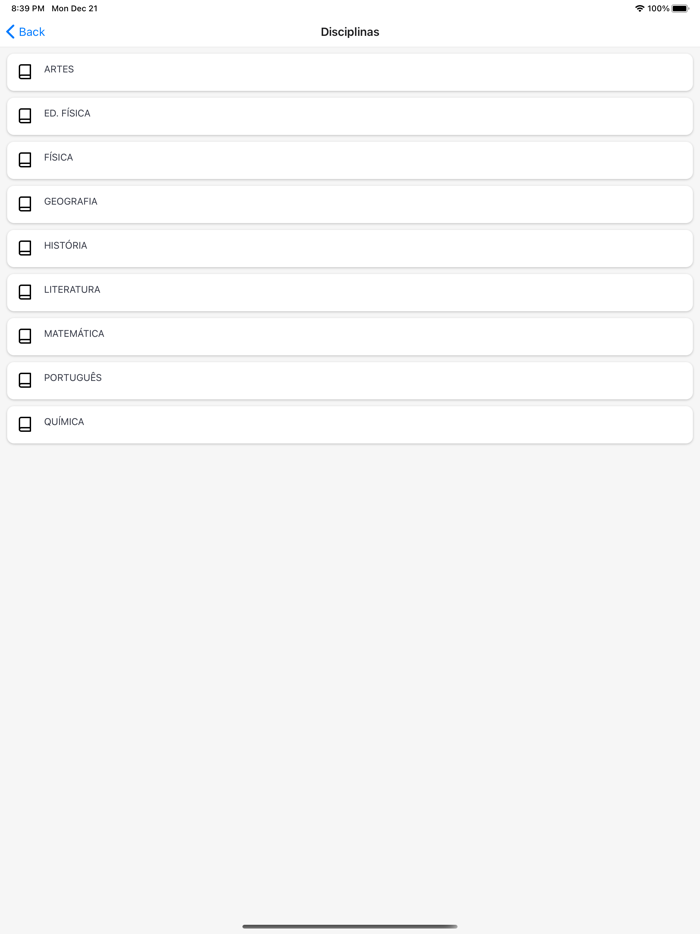The image size is (700, 934).
Task: Click the back chevron arrow
Action: click(10, 32)
